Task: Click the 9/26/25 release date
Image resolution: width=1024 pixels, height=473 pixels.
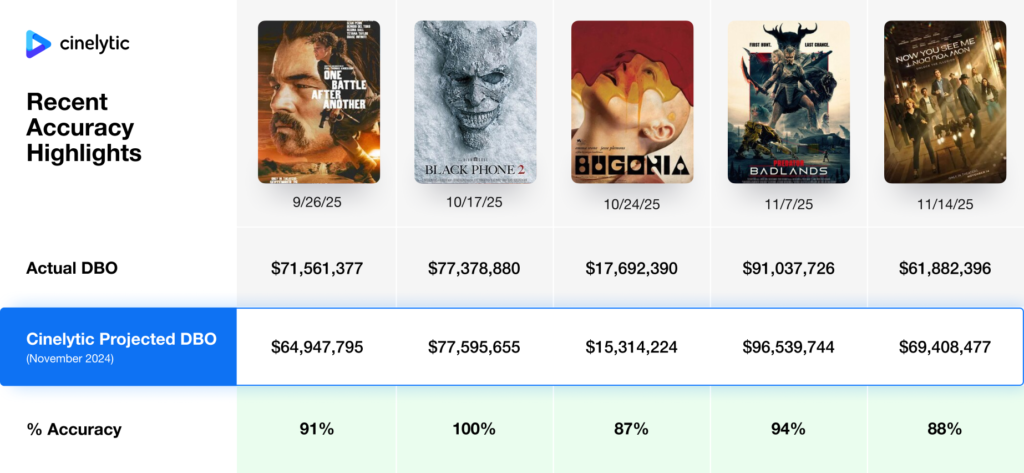Action: [x=318, y=201]
